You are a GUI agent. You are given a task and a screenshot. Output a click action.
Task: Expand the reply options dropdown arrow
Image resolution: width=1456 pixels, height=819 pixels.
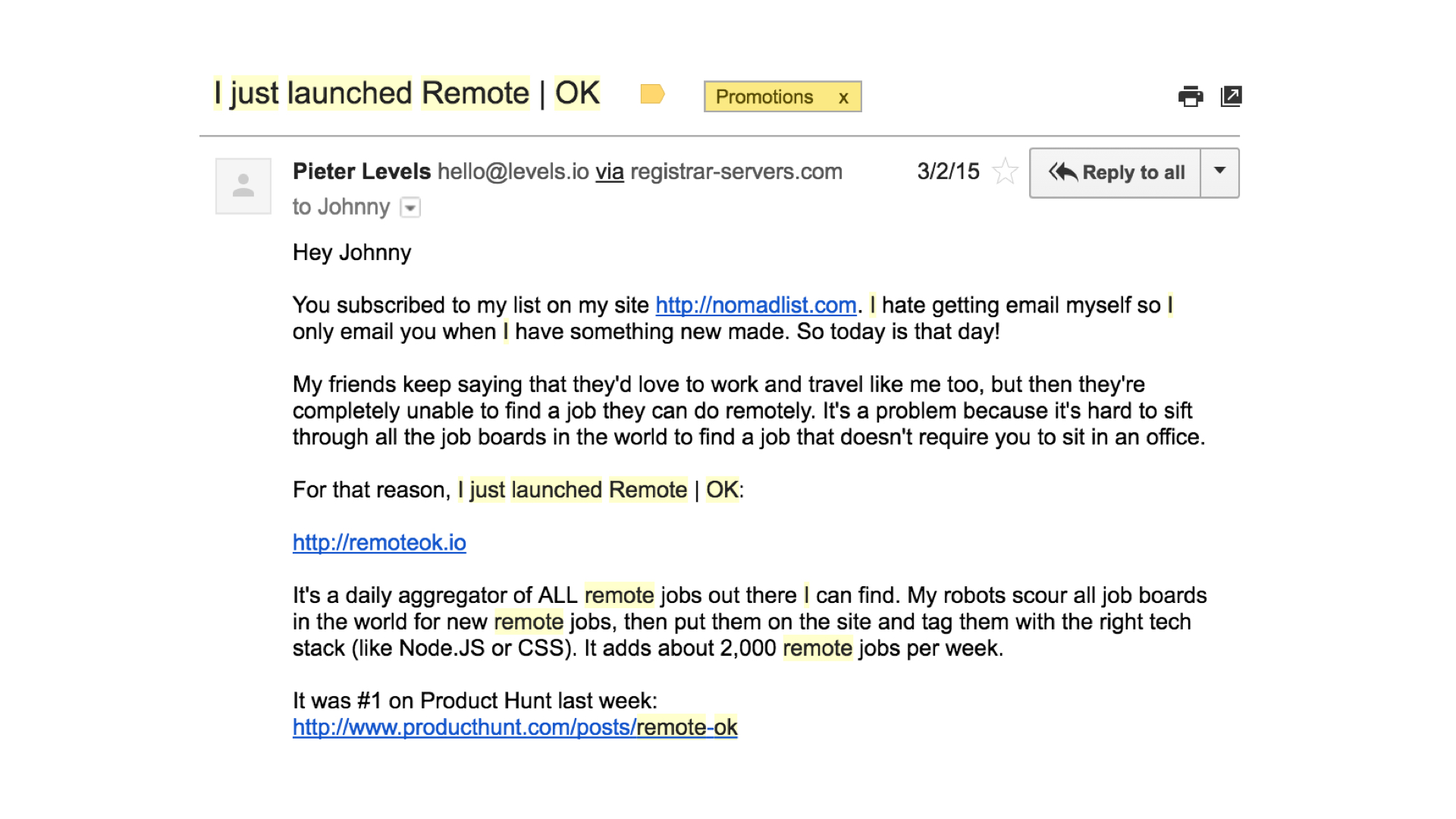pyautogui.click(x=1219, y=173)
